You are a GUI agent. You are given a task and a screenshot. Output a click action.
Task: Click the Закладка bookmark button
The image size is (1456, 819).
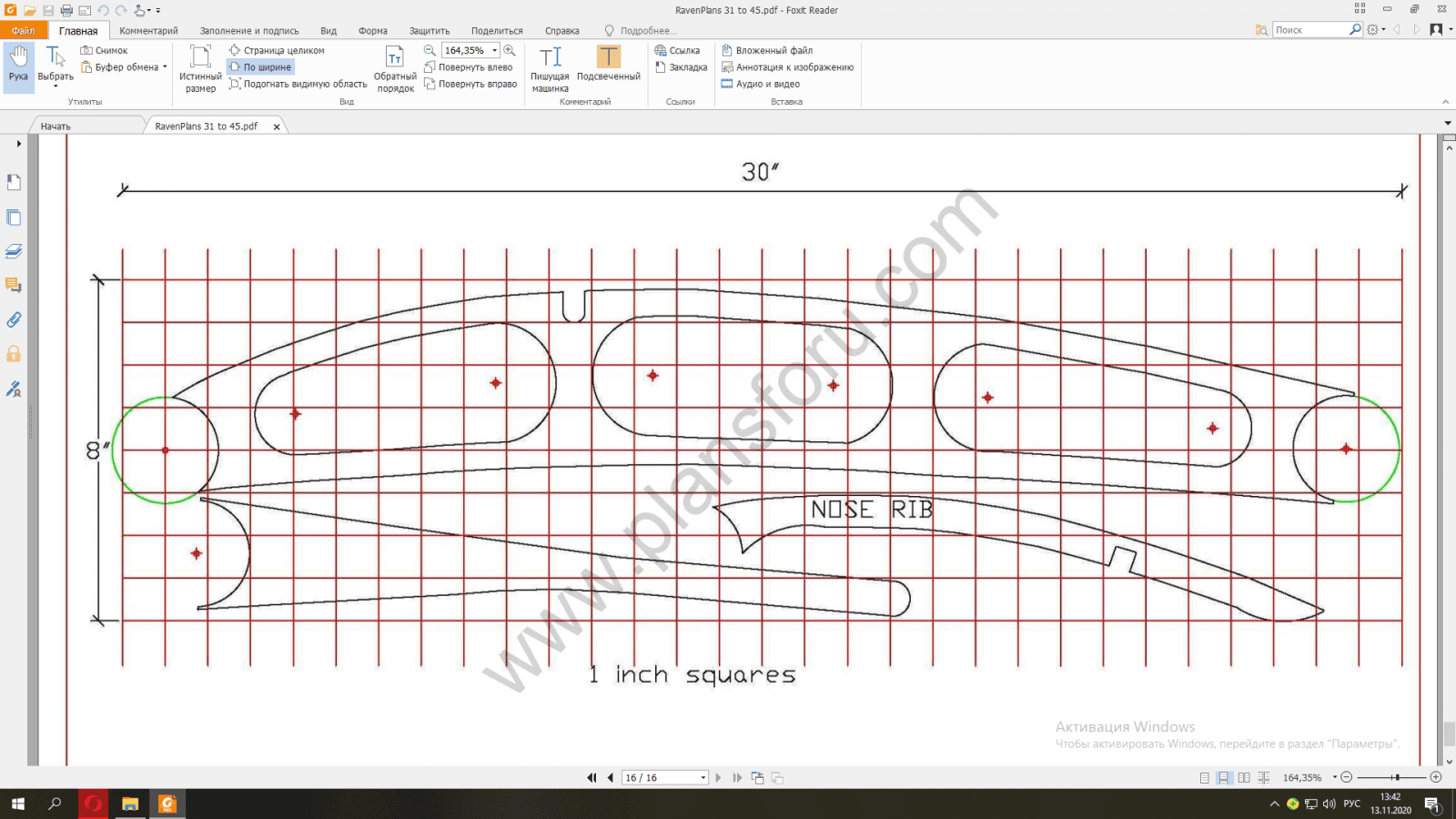[x=681, y=67]
